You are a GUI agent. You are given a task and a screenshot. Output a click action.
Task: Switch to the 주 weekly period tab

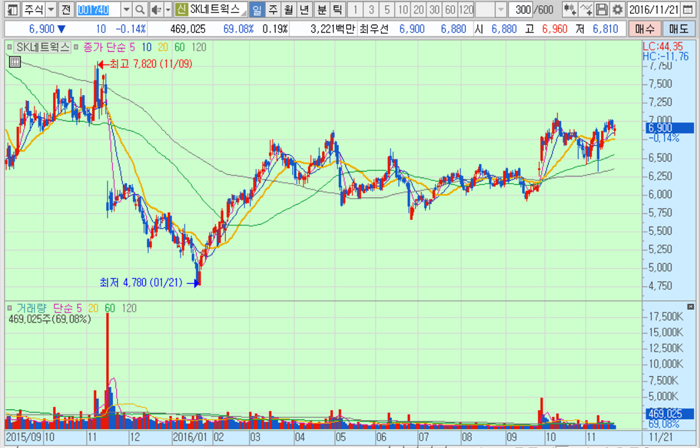[274, 9]
